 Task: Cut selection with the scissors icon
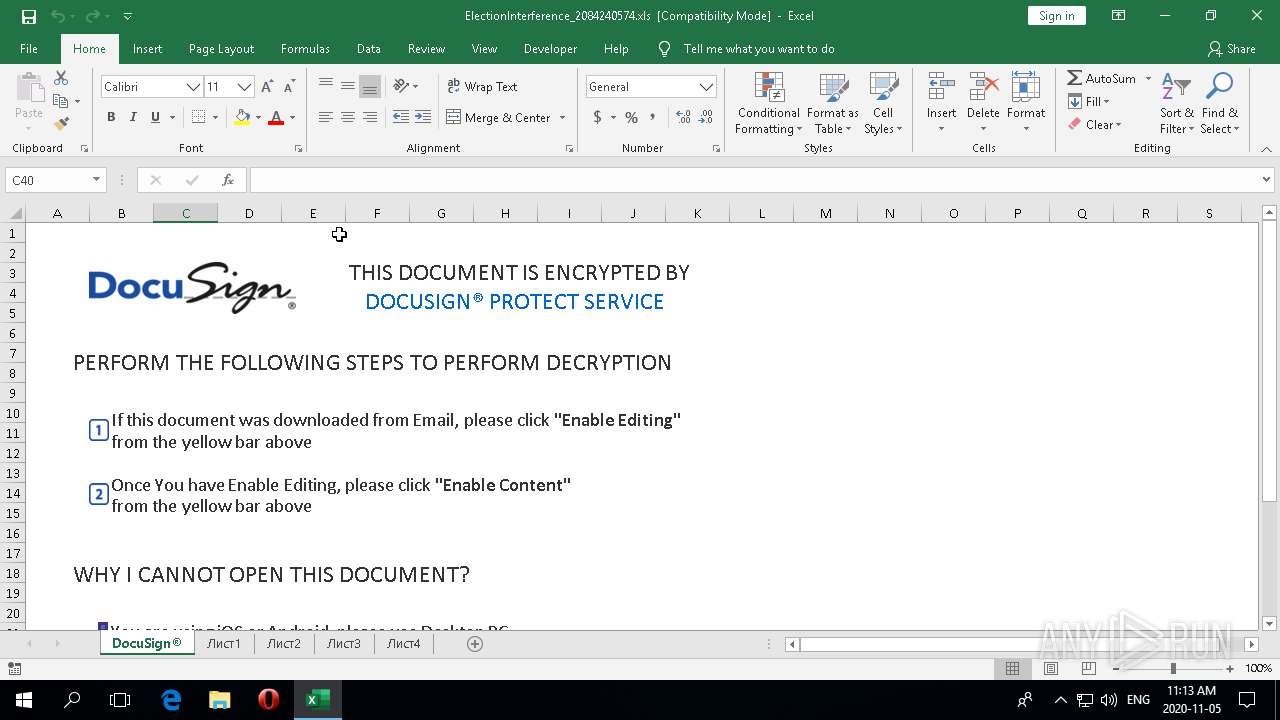(61, 78)
